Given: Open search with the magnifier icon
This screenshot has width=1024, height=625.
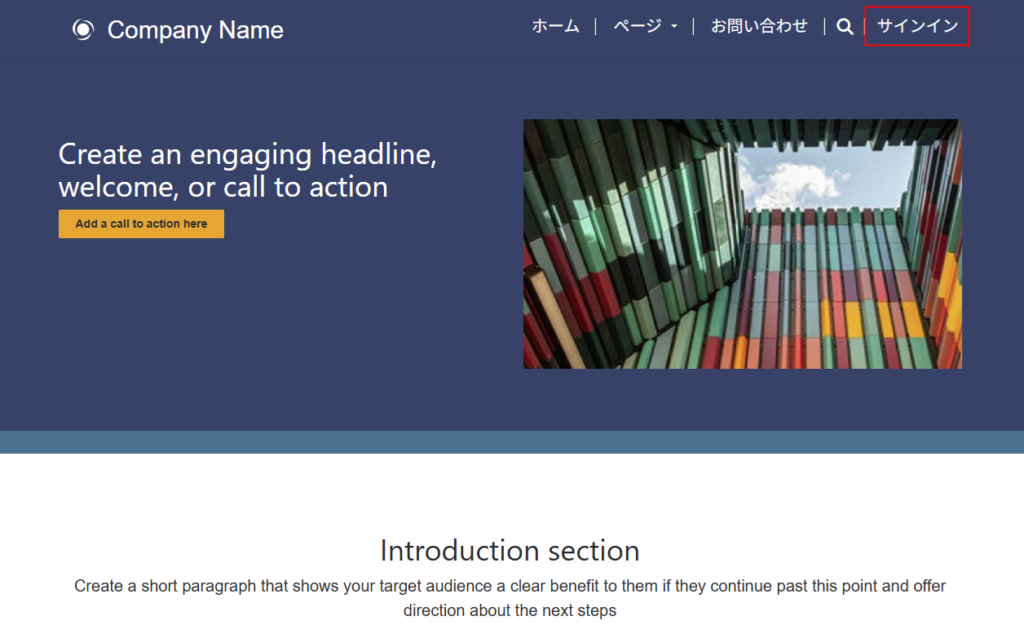Looking at the screenshot, I should click(x=845, y=27).
